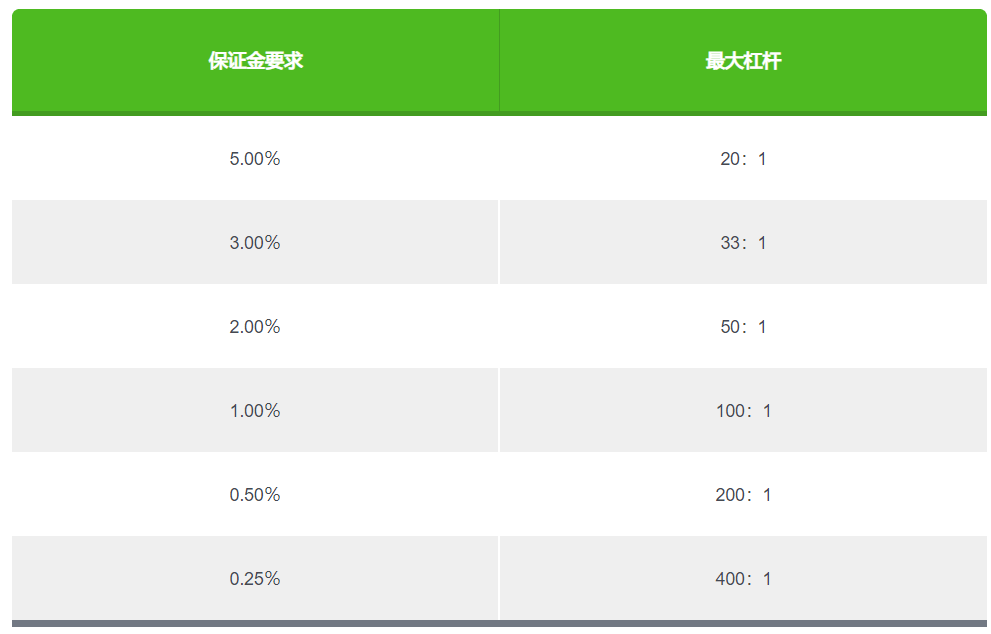Click the 保证金要求 column header
The image size is (991, 634).
[255, 61]
